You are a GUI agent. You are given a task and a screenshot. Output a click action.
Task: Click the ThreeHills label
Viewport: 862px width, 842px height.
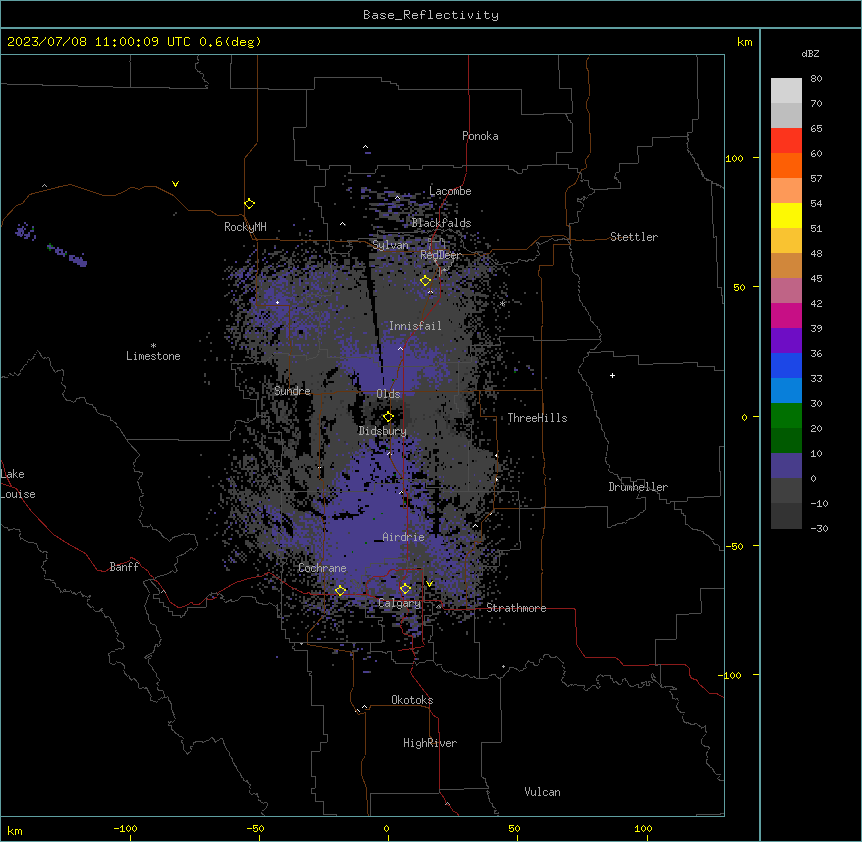(x=537, y=418)
